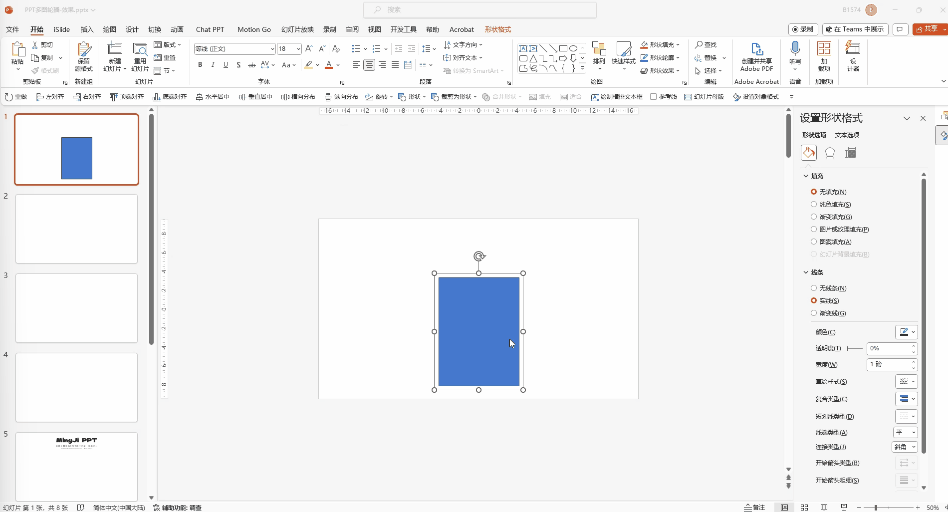Align text right in paragraph group
948x512 pixels.
click(382, 65)
